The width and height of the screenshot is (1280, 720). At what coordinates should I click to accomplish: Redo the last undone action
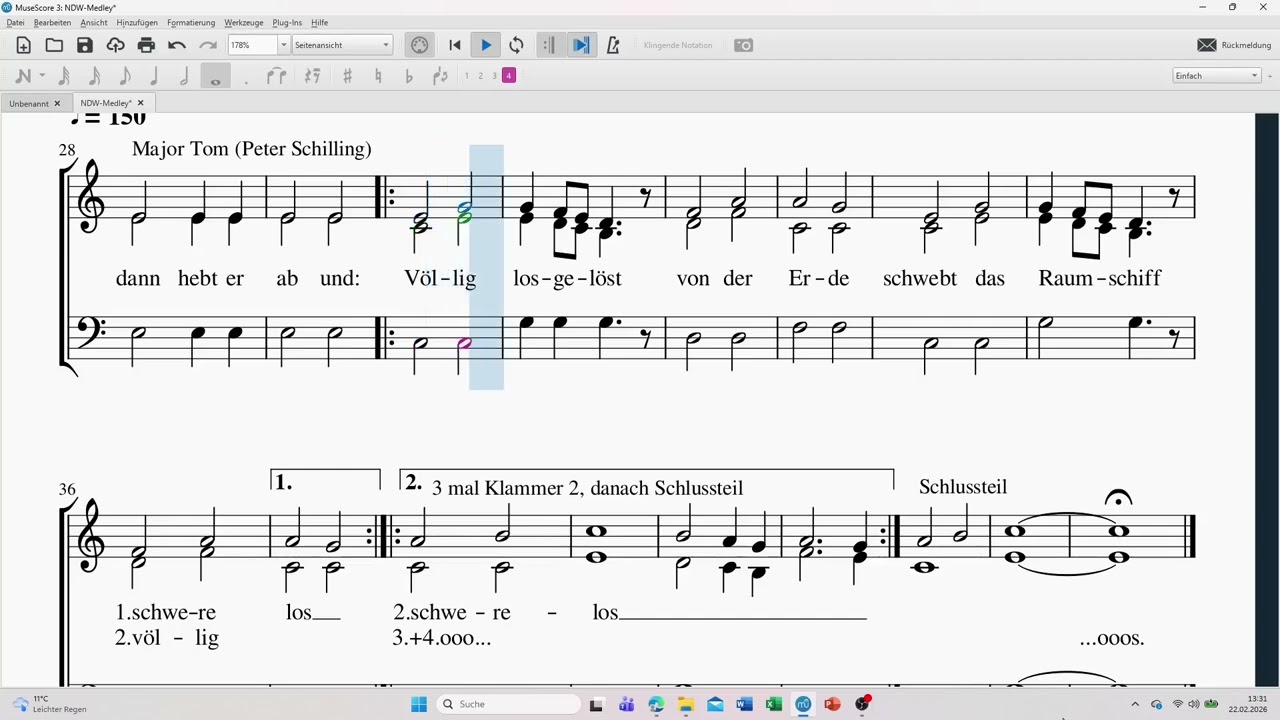[208, 45]
